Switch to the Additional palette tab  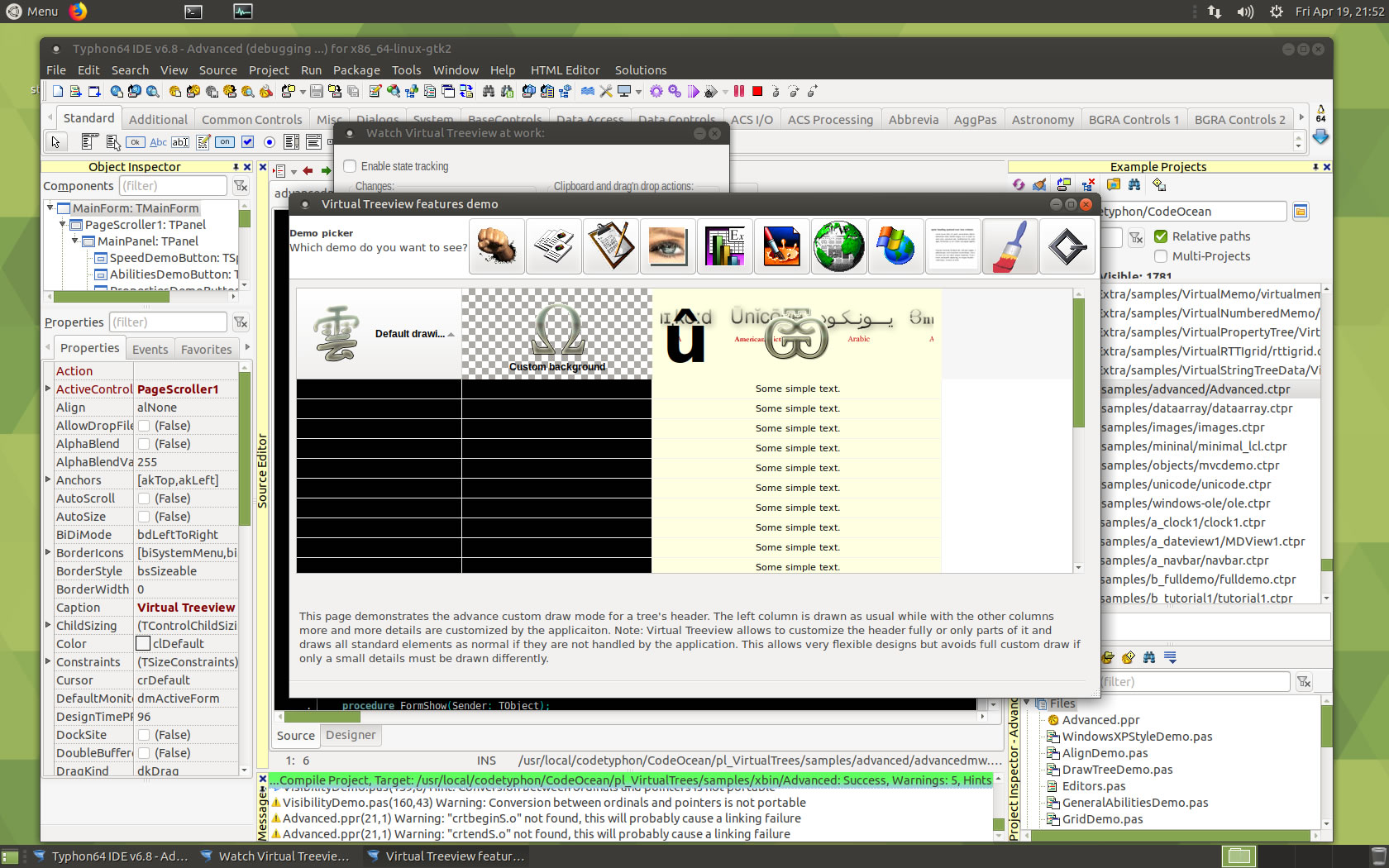click(x=158, y=120)
